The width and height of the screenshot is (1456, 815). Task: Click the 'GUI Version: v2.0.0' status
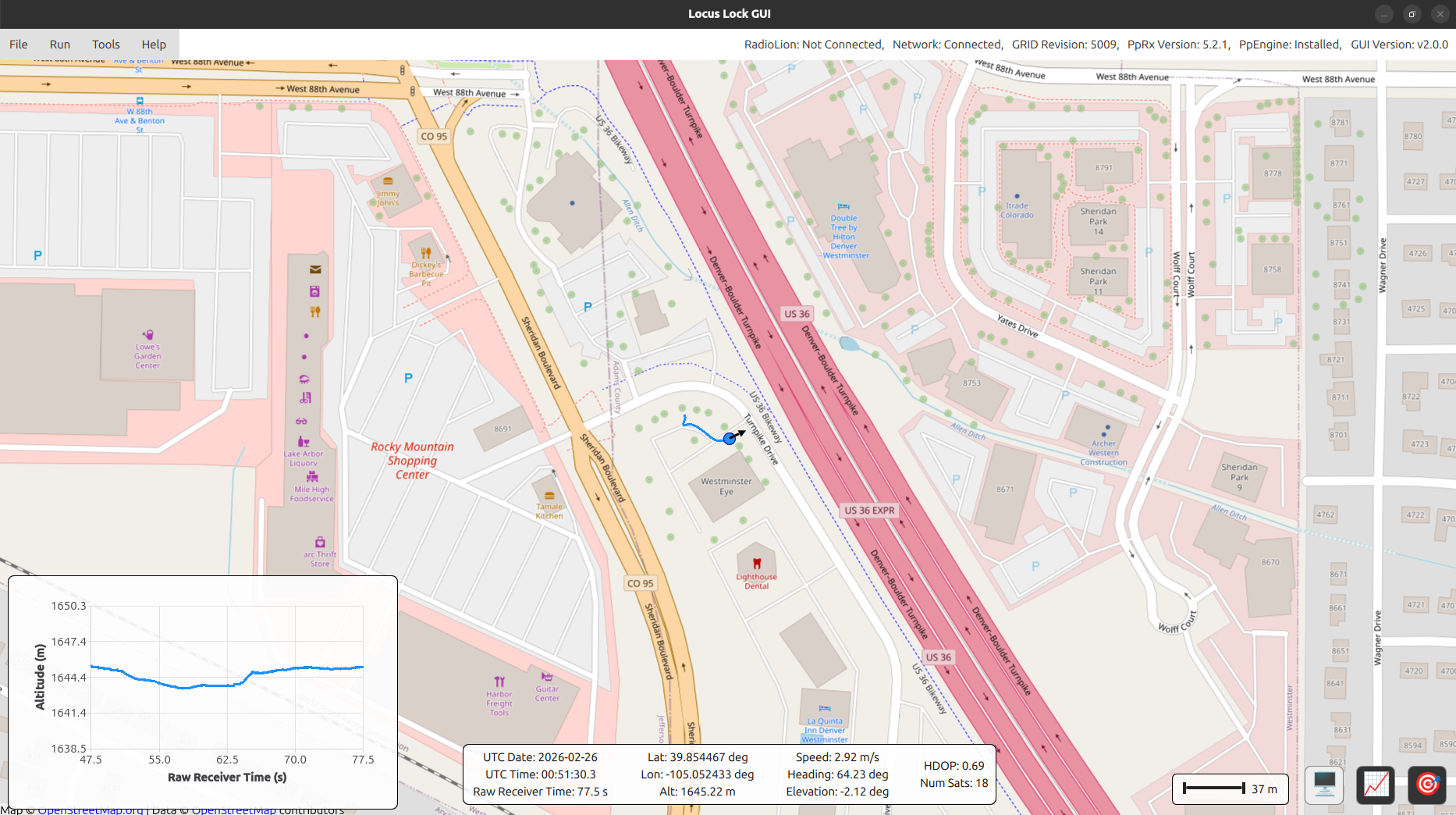(x=1399, y=44)
